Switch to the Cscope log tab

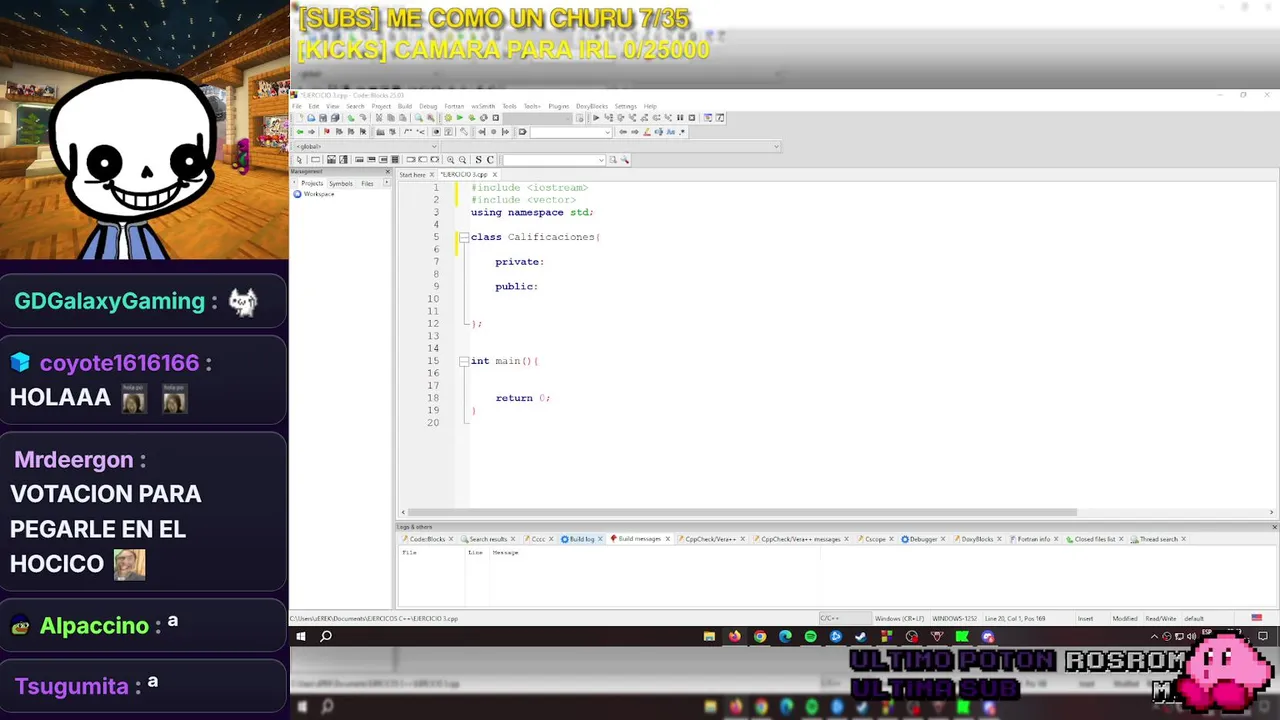[875, 539]
